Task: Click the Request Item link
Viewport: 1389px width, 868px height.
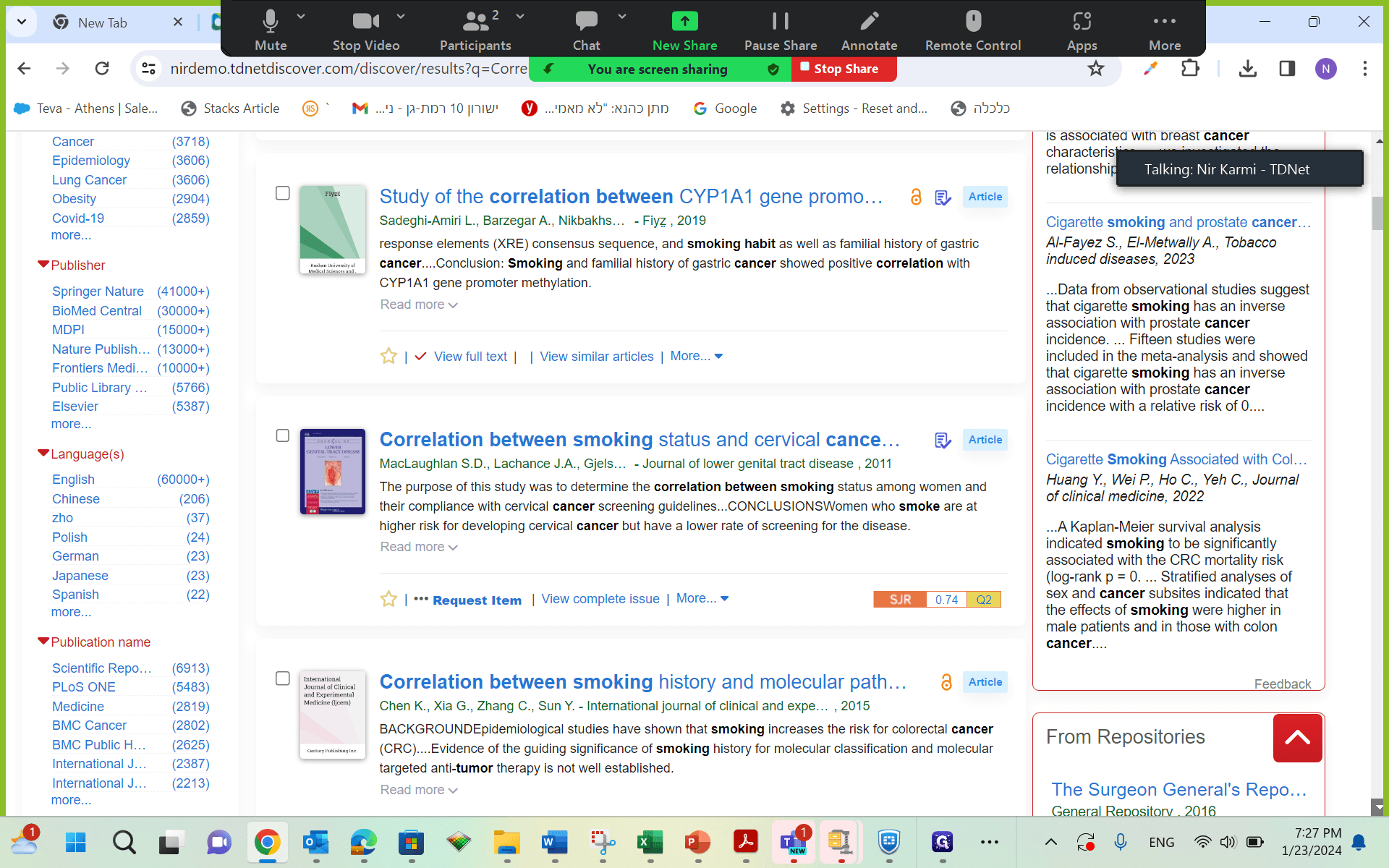Action: [x=477, y=600]
